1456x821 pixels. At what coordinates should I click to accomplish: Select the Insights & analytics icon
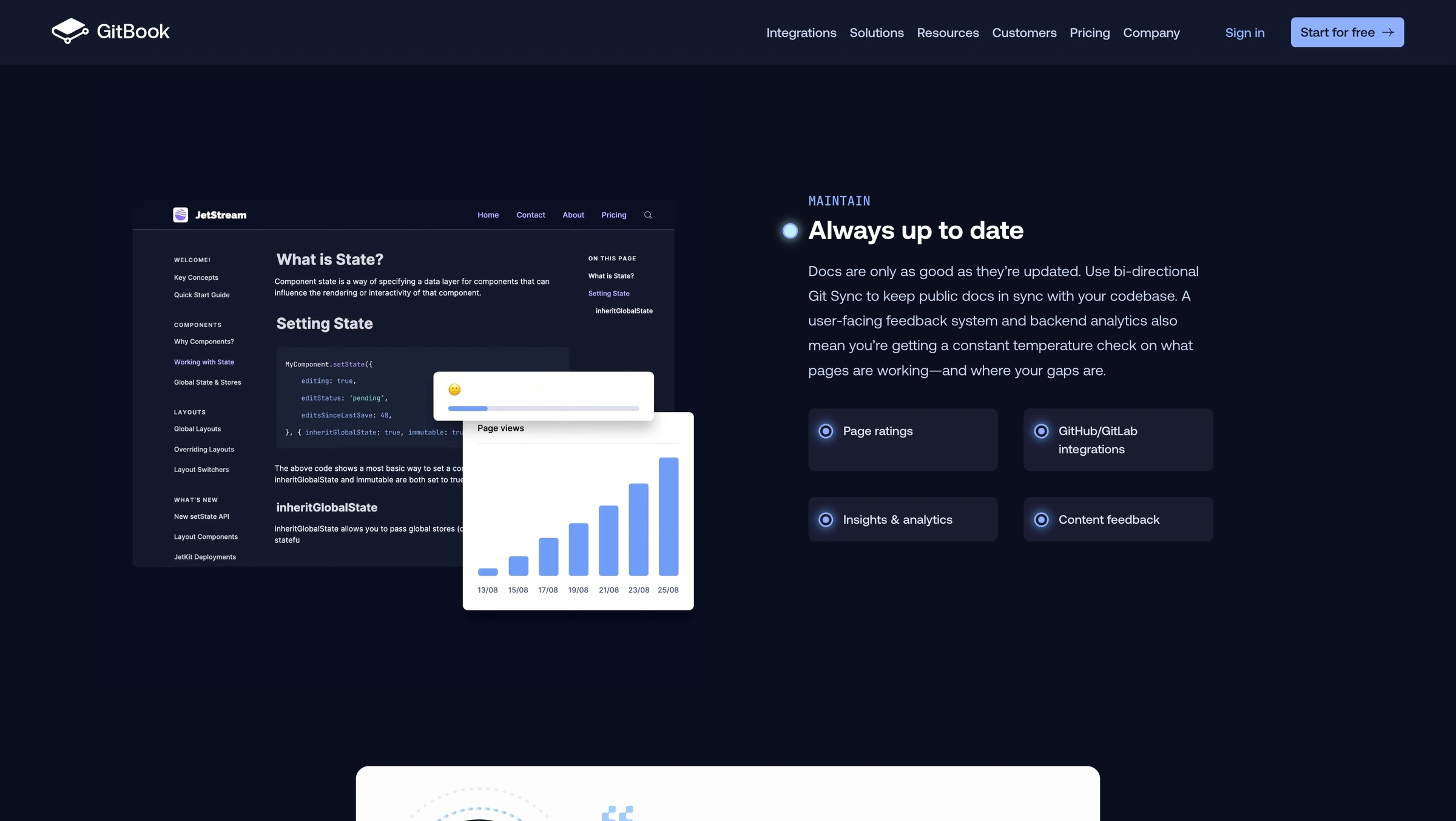(826, 519)
